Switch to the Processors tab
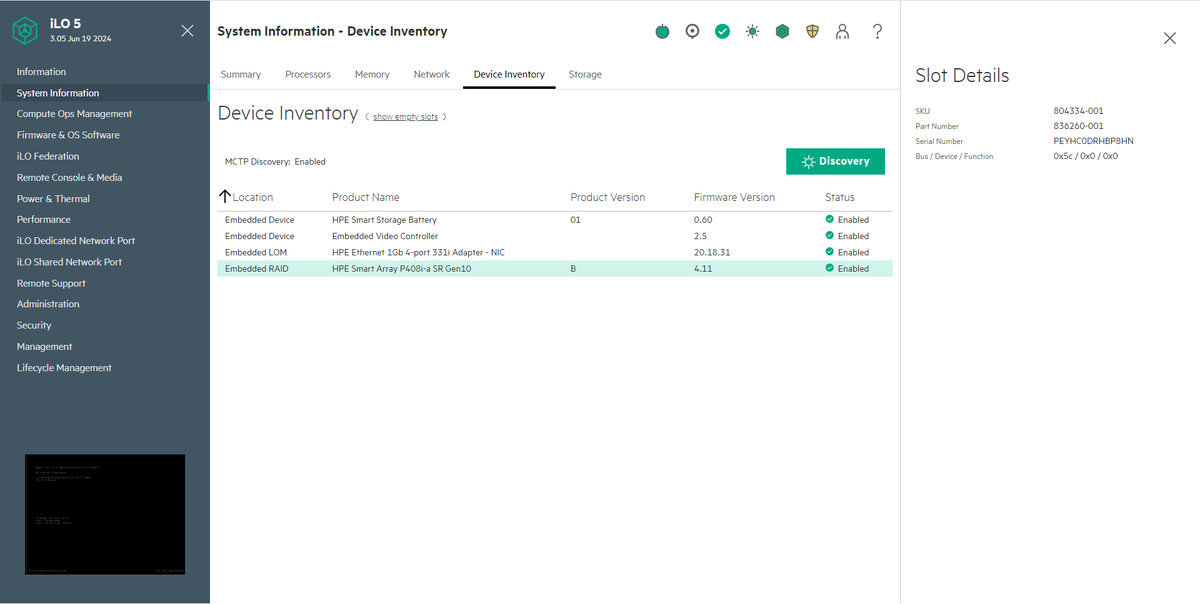Screen dimensions: 1200x604 [x=308, y=74]
